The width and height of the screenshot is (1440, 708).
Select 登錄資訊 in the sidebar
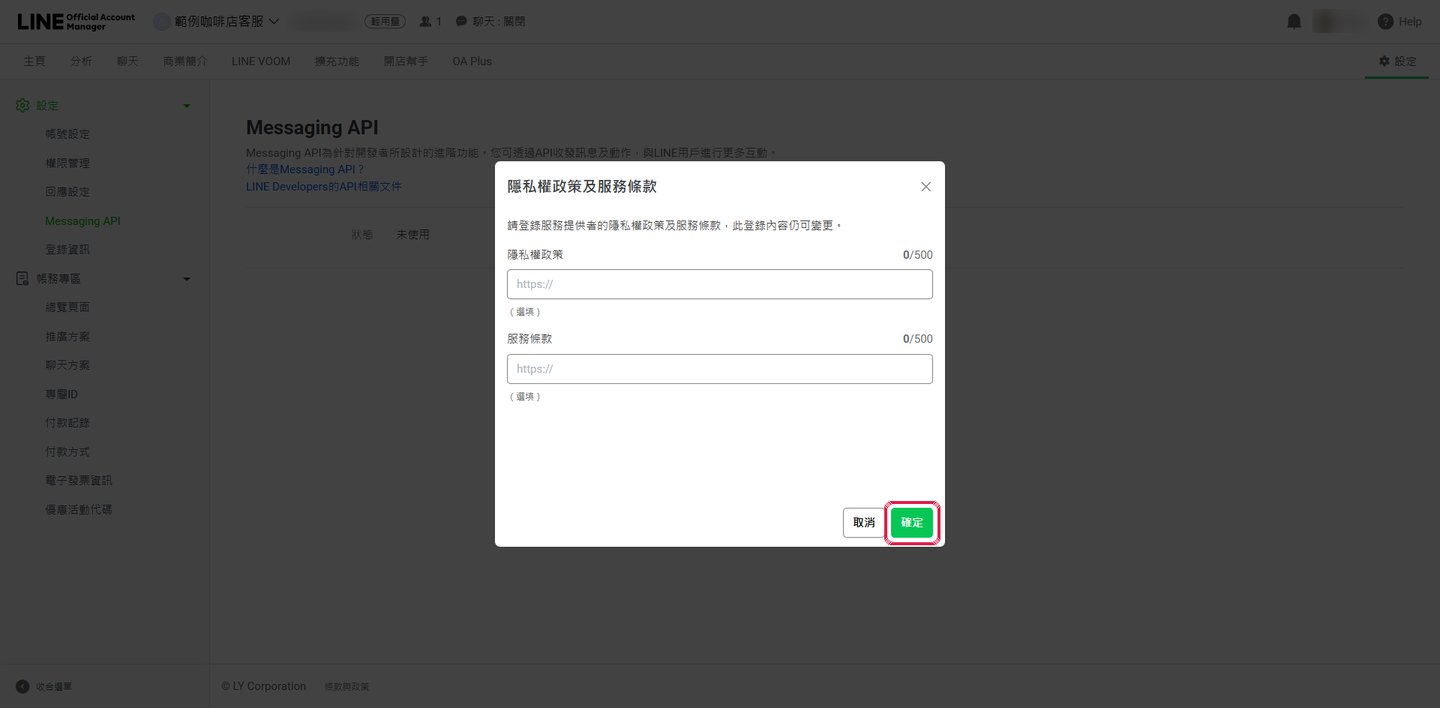[68, 249]
